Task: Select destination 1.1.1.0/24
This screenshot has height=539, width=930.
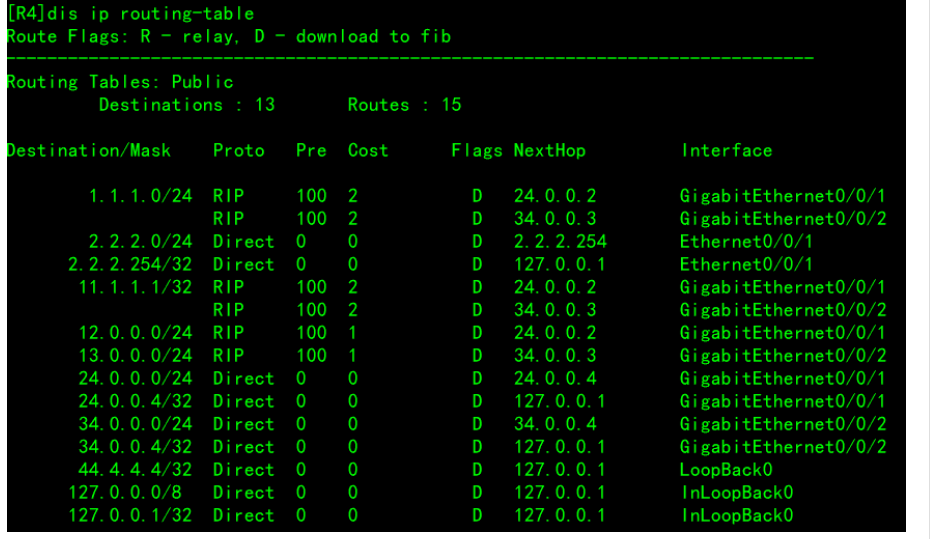Action: [141, 196]
